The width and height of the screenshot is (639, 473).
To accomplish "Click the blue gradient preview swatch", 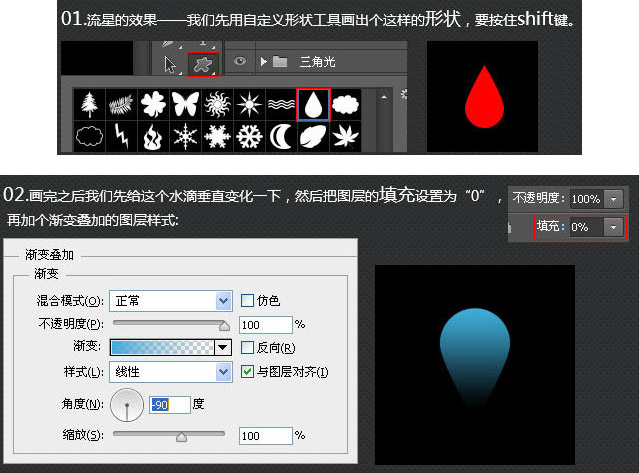I will [163, 348].
